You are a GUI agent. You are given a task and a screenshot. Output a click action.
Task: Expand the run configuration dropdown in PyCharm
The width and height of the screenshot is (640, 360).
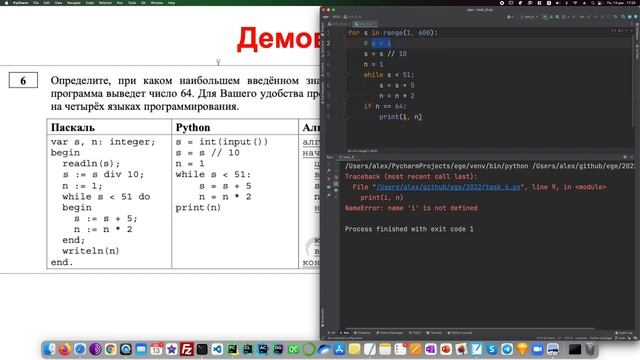click(x=529, y=17)
